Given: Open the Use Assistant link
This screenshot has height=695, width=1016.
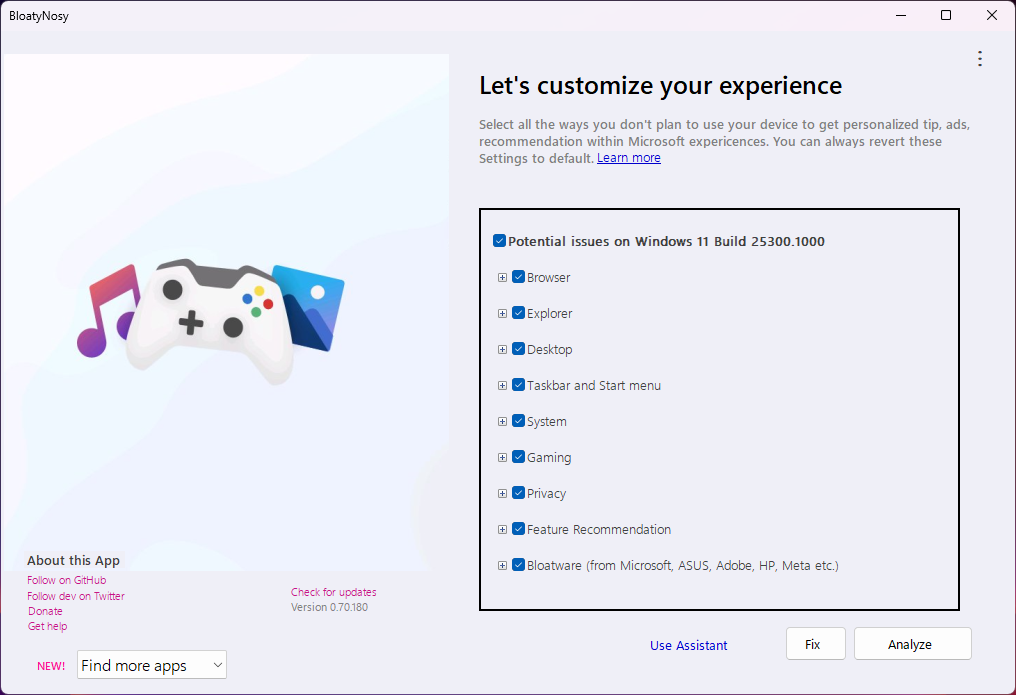Looking at the screenshot, I should (x=688, y=645).
